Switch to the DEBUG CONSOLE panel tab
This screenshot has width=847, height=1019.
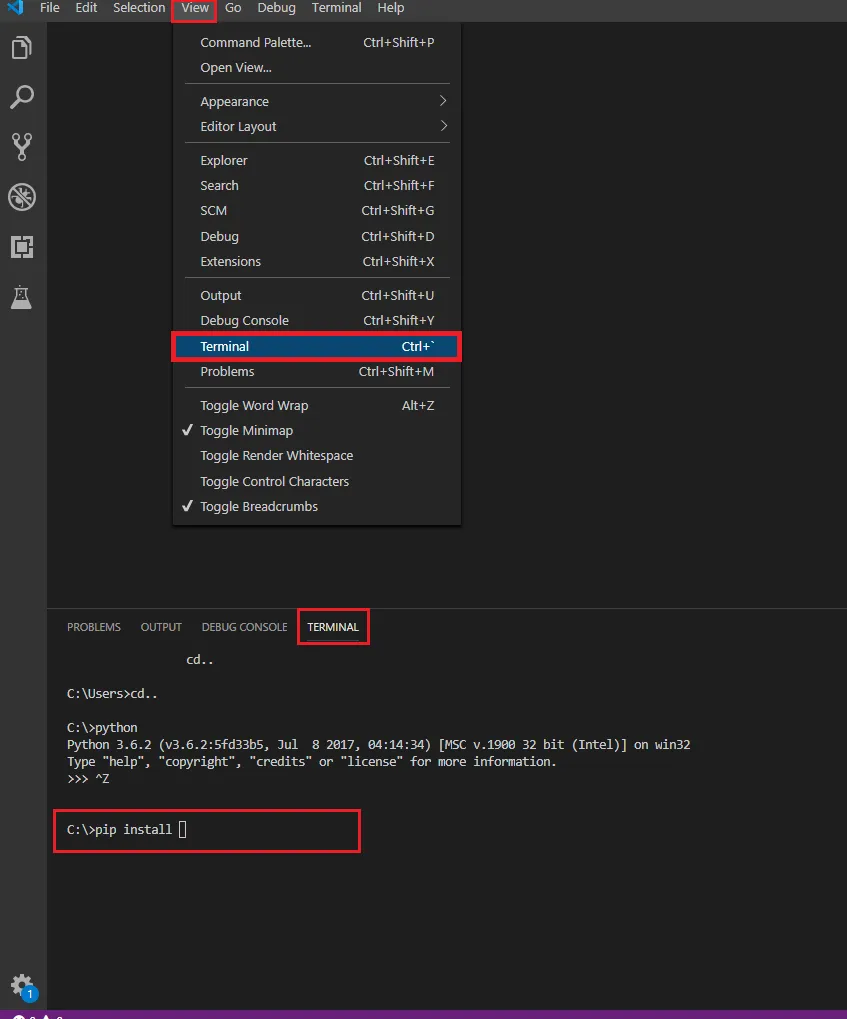(x=244, y=627)
